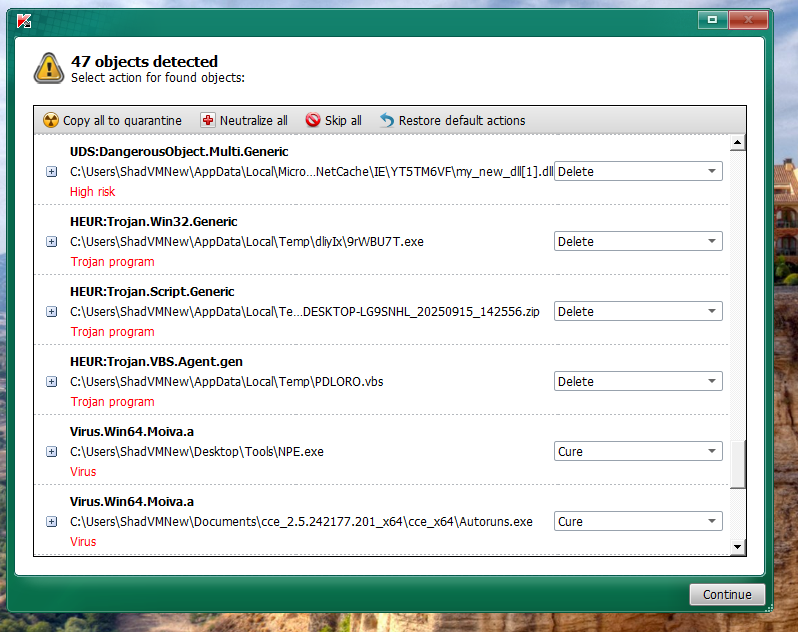This screenshot has height=632, width=798.
Task: Click Select action for found objects text
Action: (158, 78)
